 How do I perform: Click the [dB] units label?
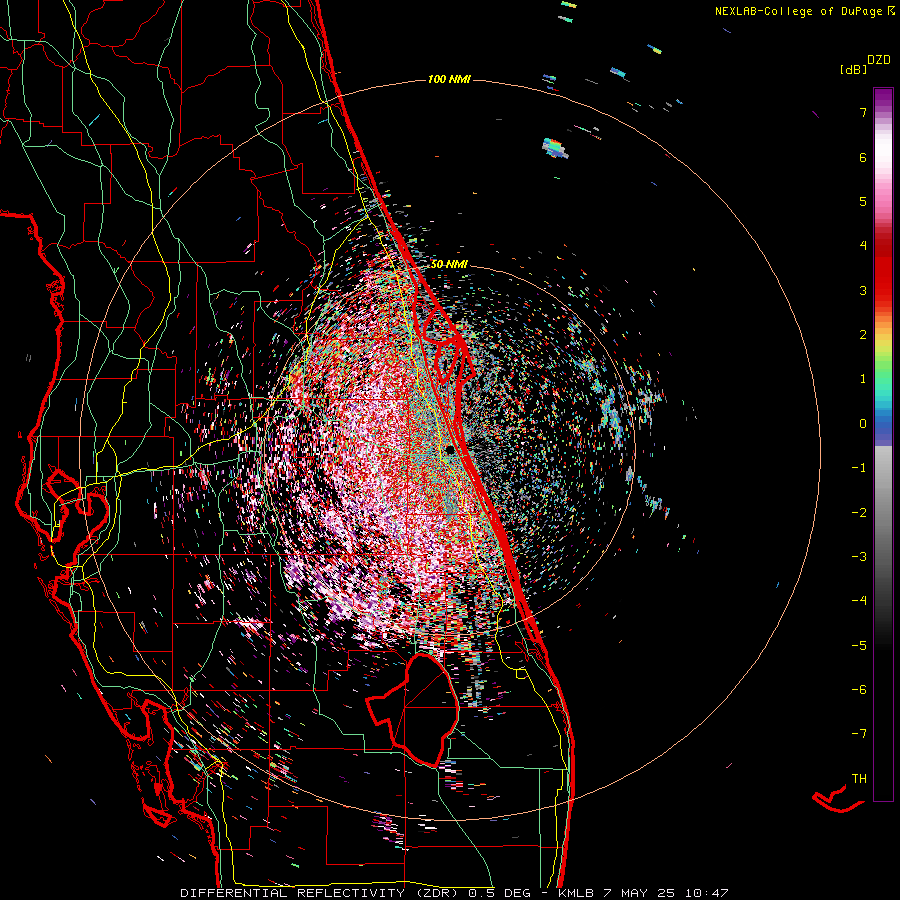854,69
